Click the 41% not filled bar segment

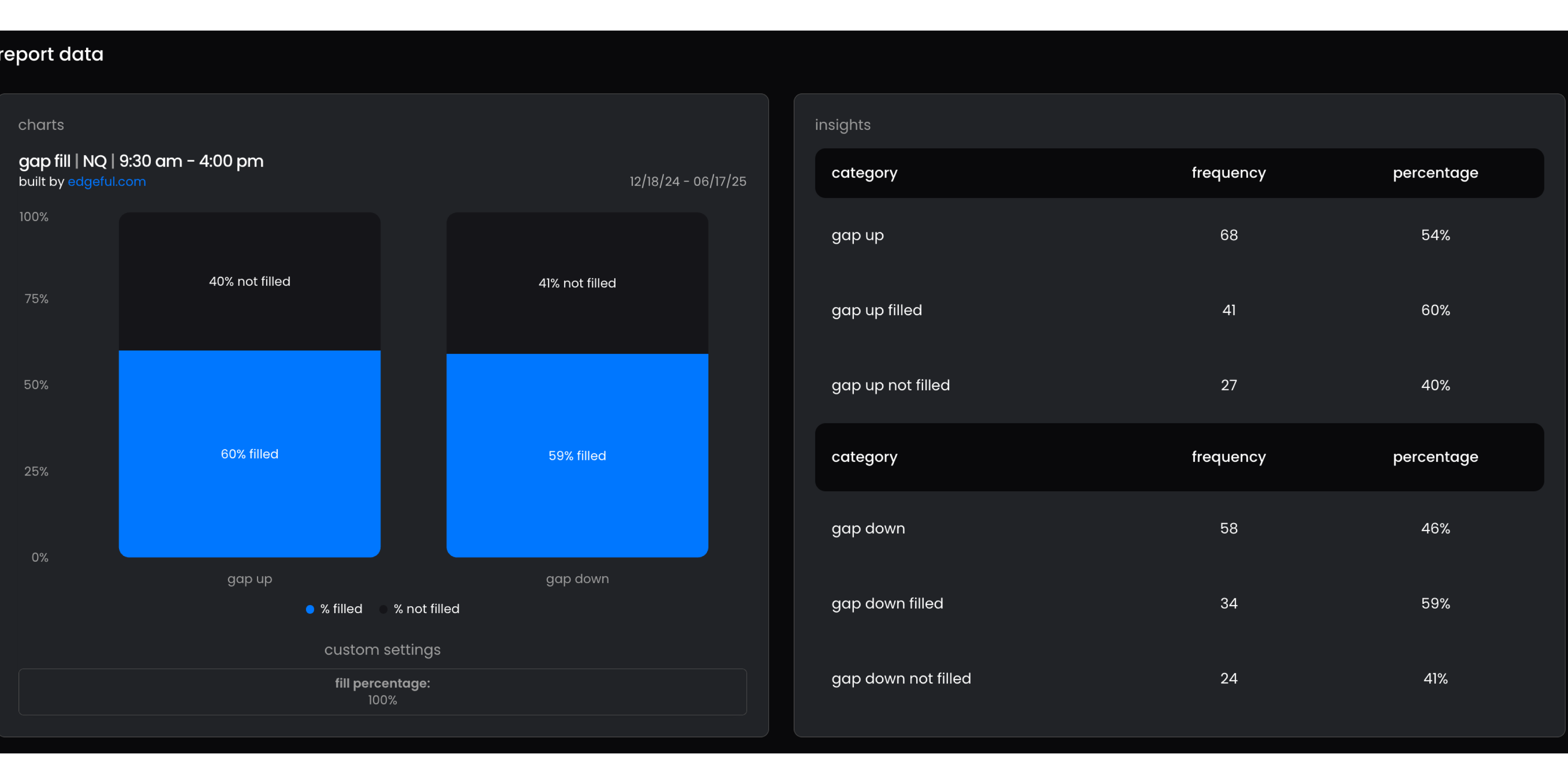[577, 283]
